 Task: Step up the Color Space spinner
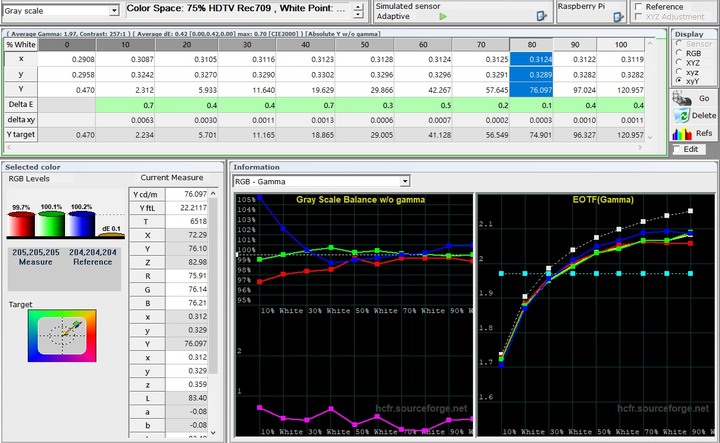359,6
